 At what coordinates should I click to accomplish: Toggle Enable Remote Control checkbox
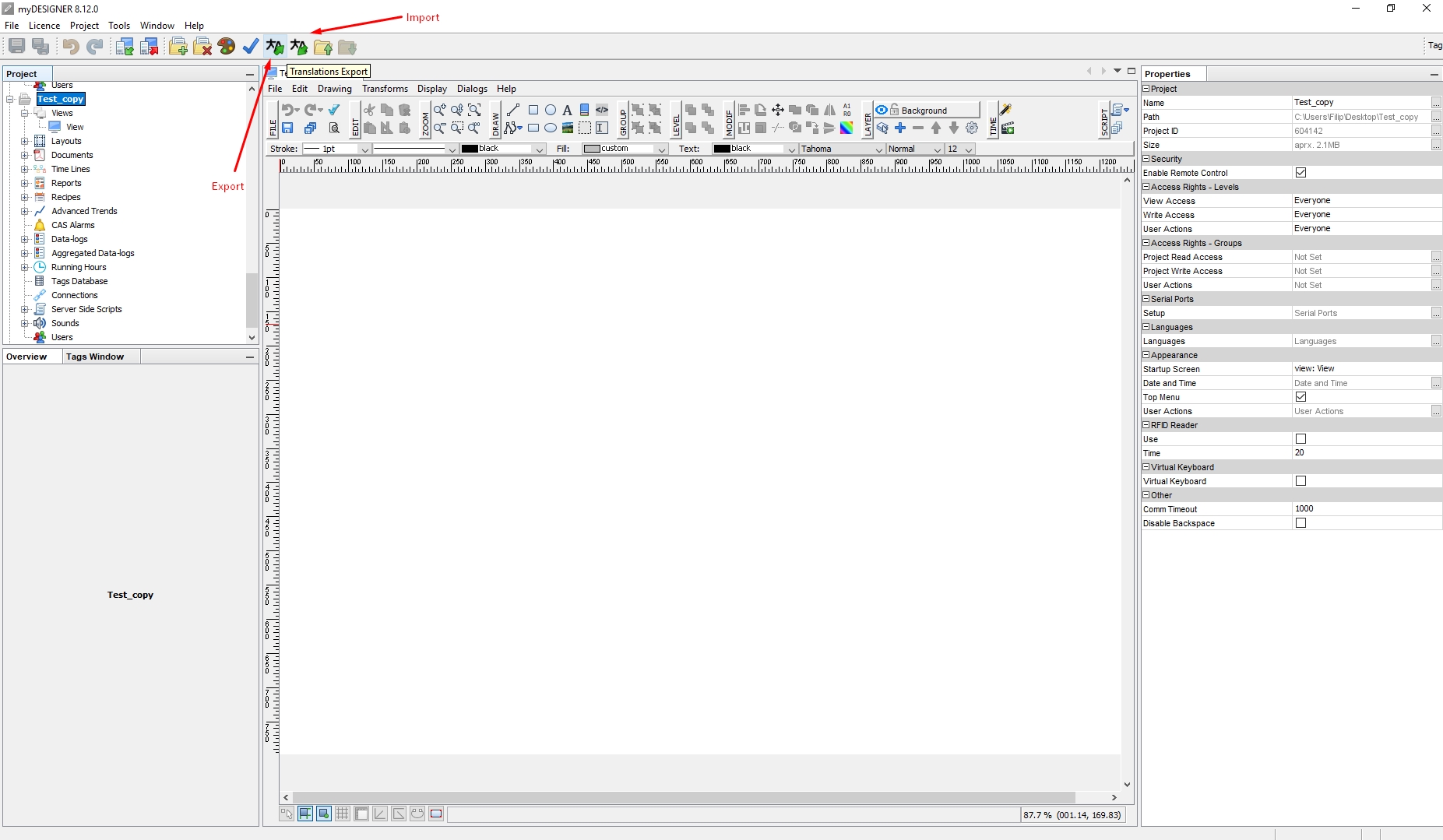[x=1300, y=173]
